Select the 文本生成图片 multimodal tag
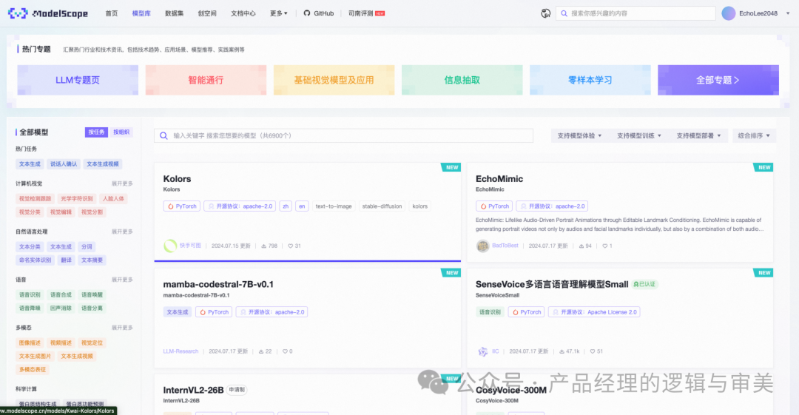799x415 pixels. coord(35,356)
